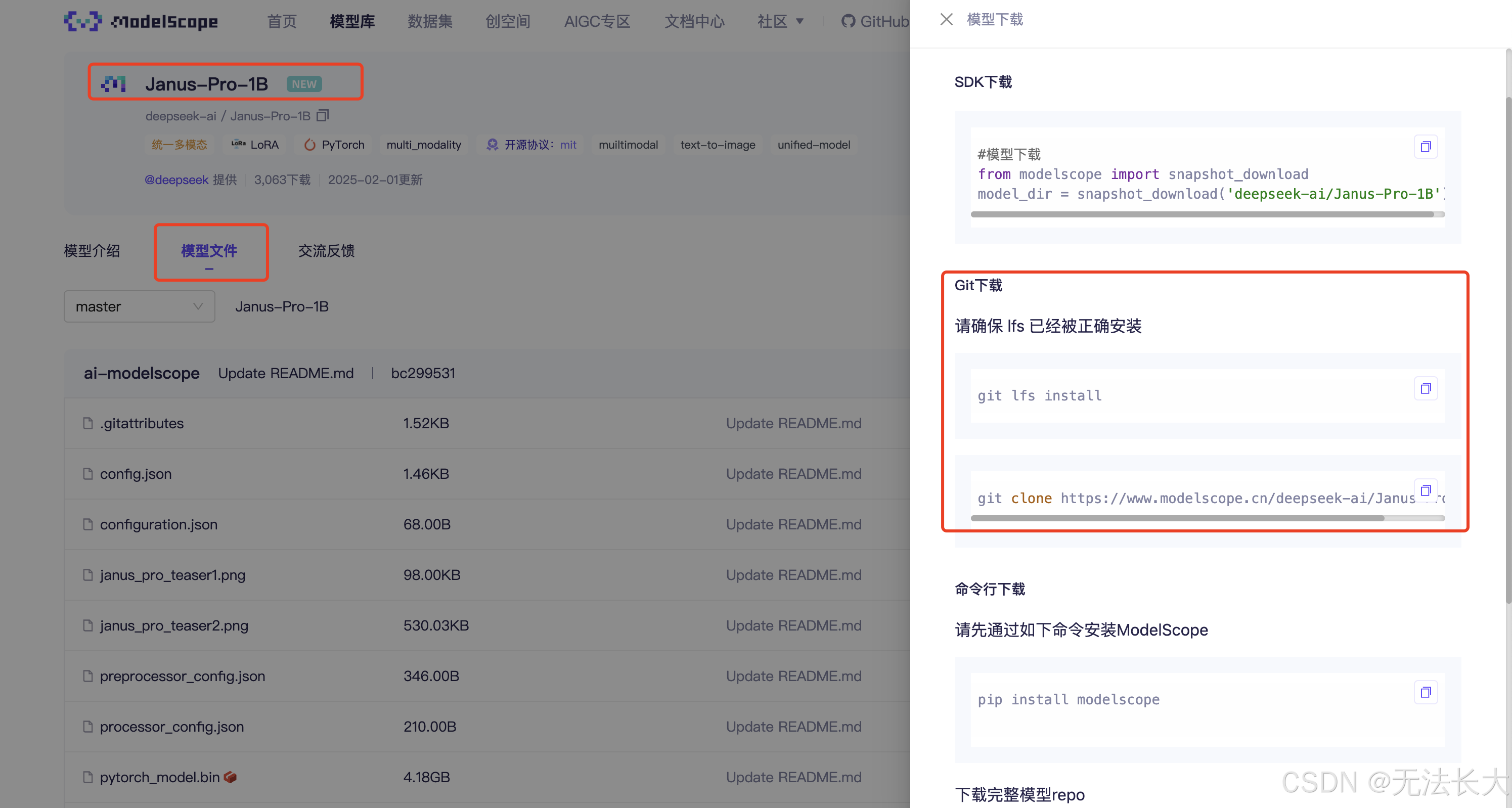Open the 交流反馈 tab
1512x808 pixels.
point(326,251)
